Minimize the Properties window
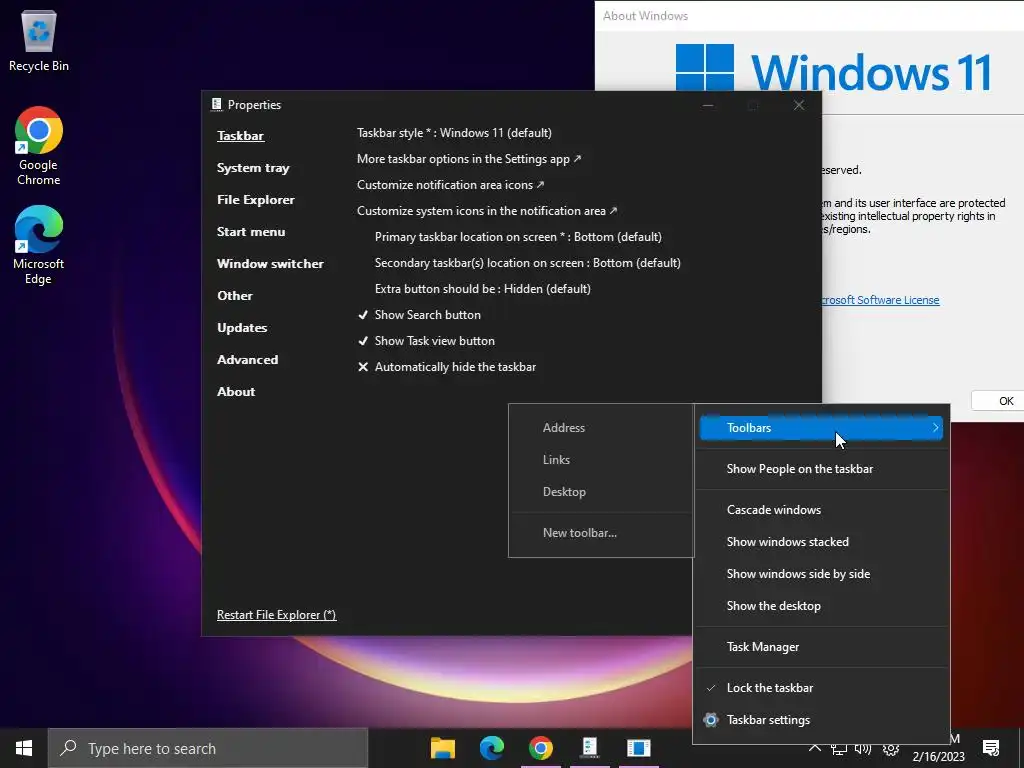 pos(708,105)
